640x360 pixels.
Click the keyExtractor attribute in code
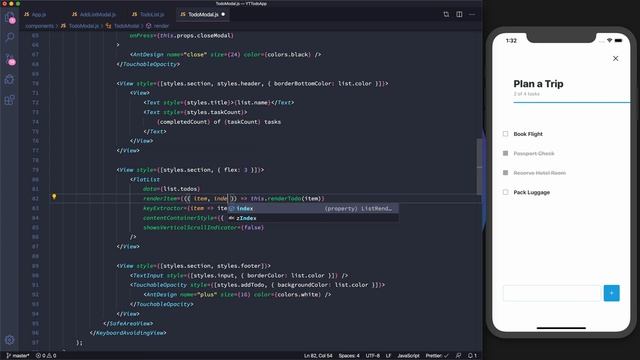pyautogui.click(x=164, y=209)
